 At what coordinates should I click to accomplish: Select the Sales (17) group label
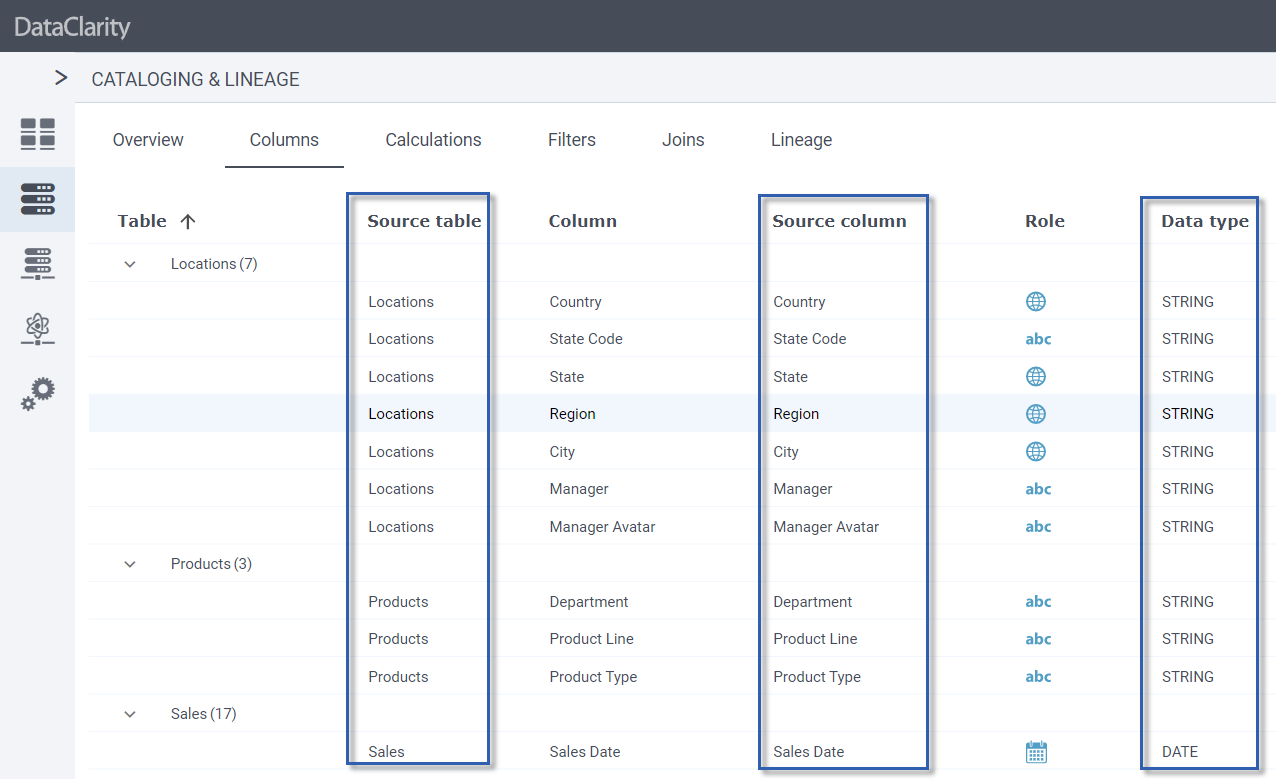[203, 714]
